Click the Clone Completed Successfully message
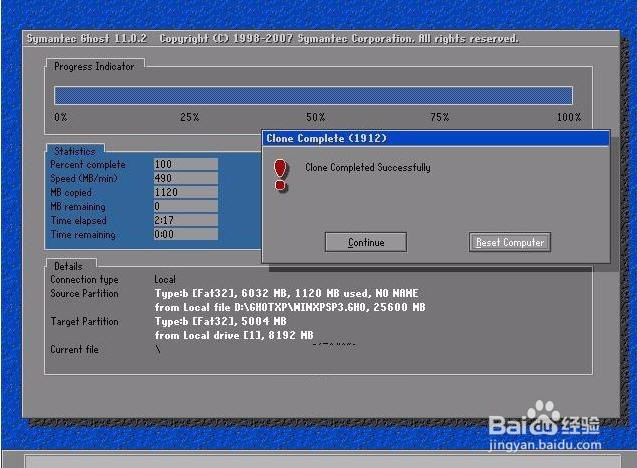637x468 pixels. coord(368,167)
